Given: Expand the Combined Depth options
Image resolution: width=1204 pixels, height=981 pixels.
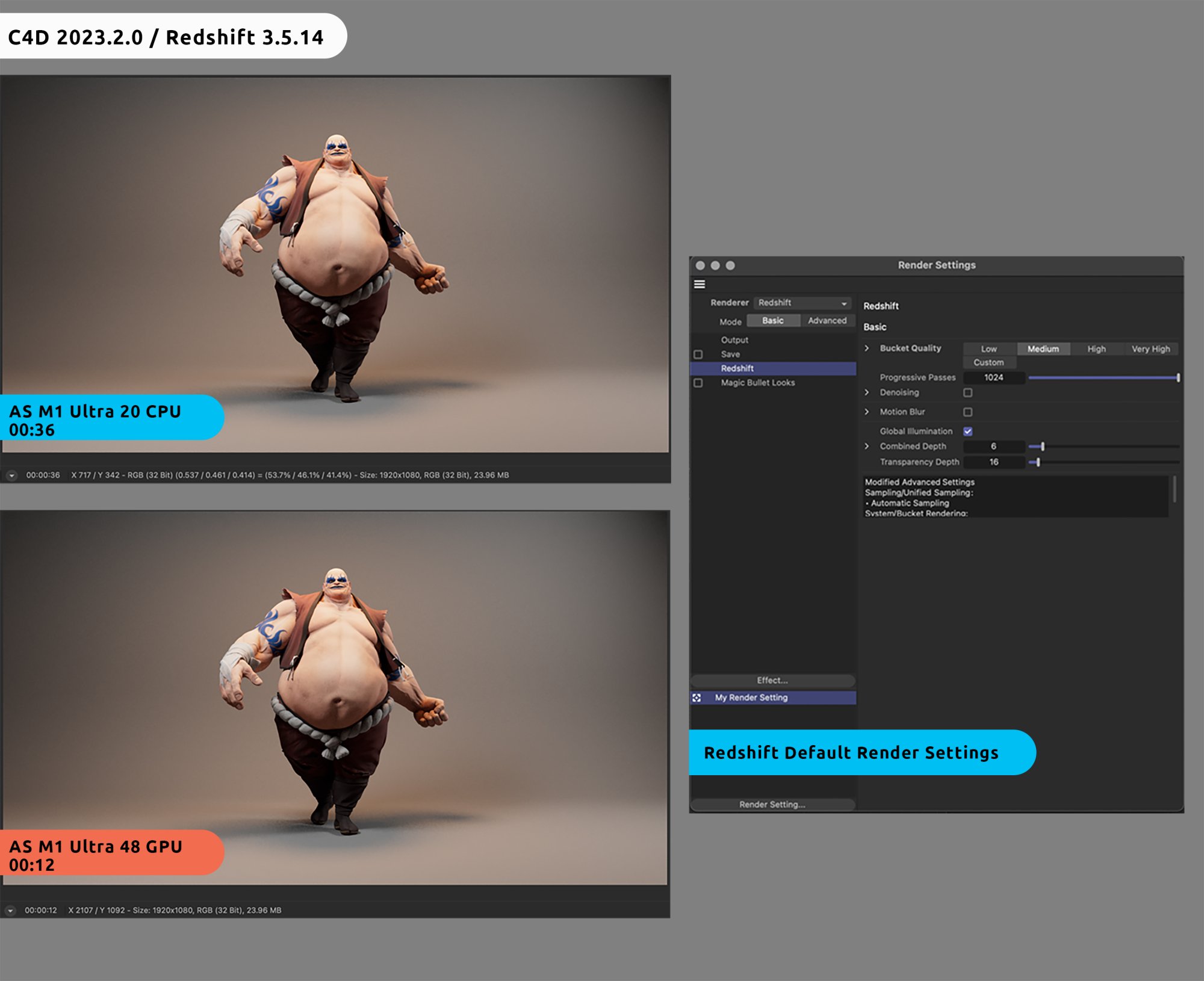Looking at the screenshot, I should click(x=867, y=447).
